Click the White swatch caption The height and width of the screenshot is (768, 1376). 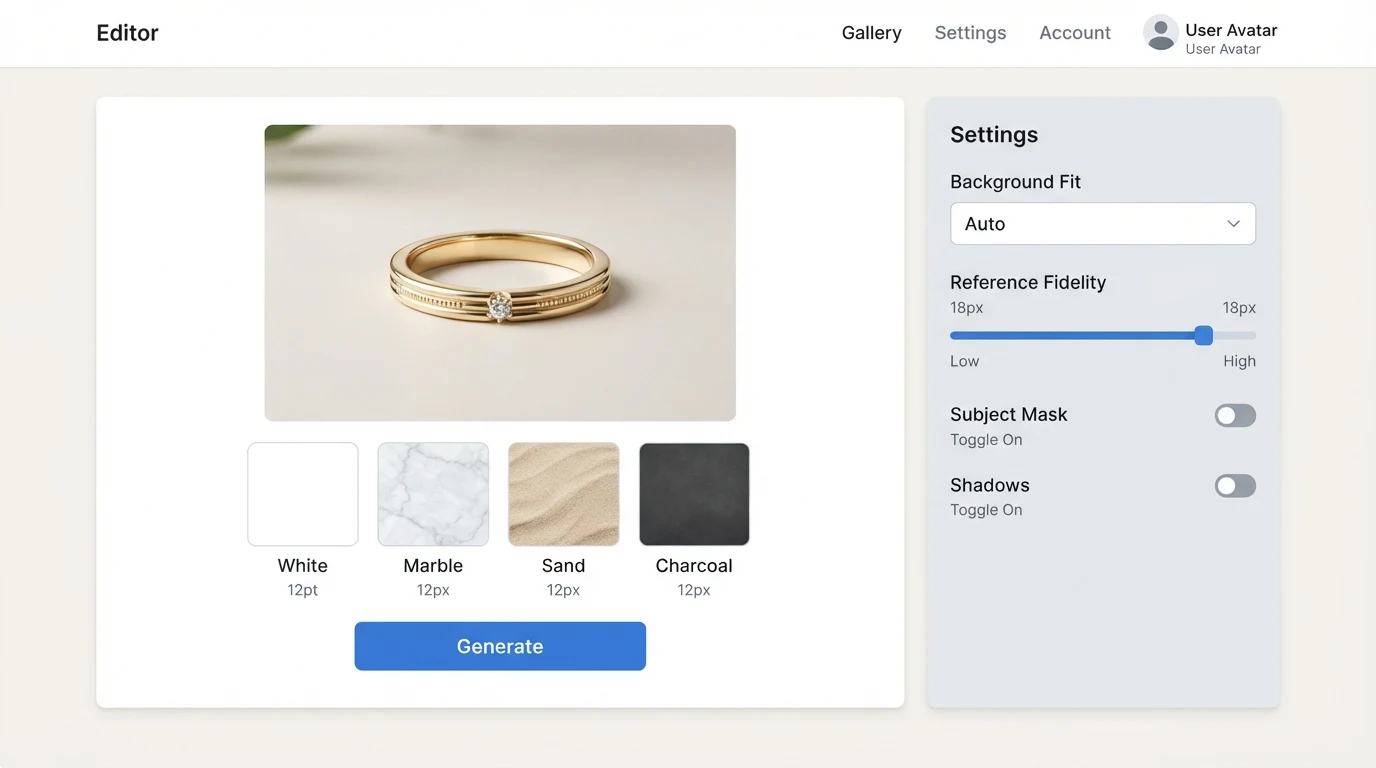click(303, 566)
